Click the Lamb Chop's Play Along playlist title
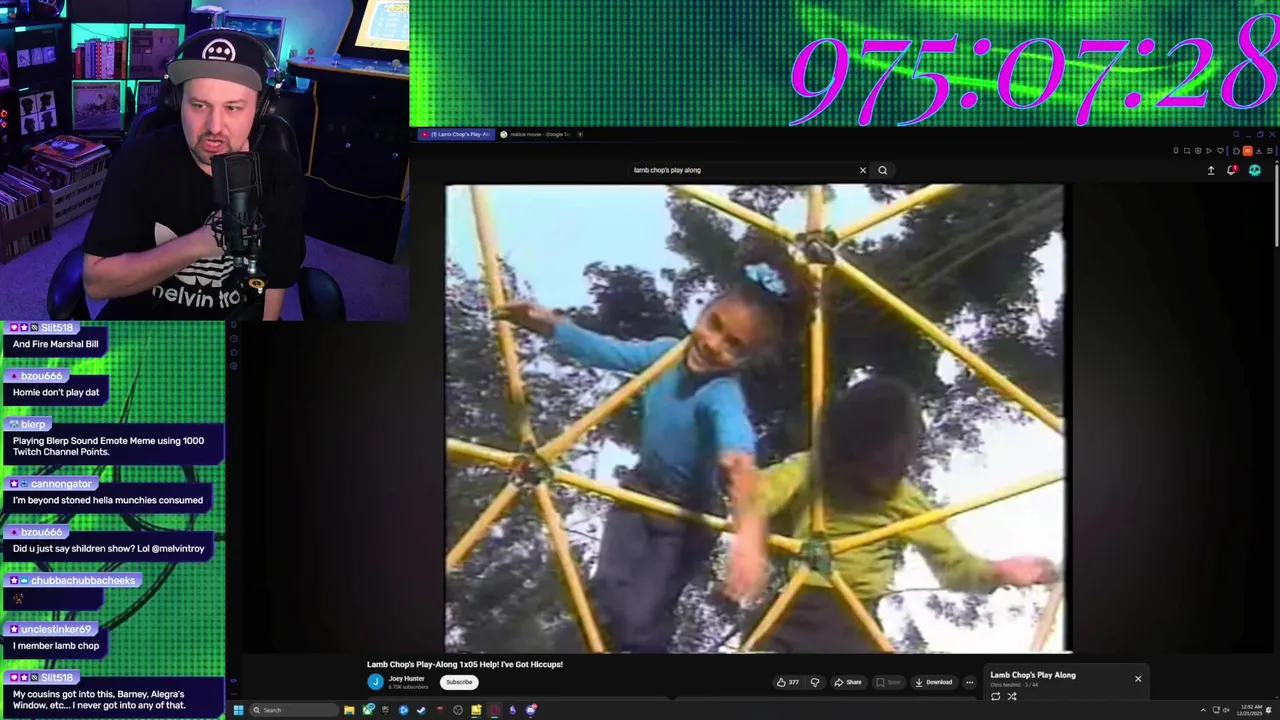 [x=1033, y=675]
